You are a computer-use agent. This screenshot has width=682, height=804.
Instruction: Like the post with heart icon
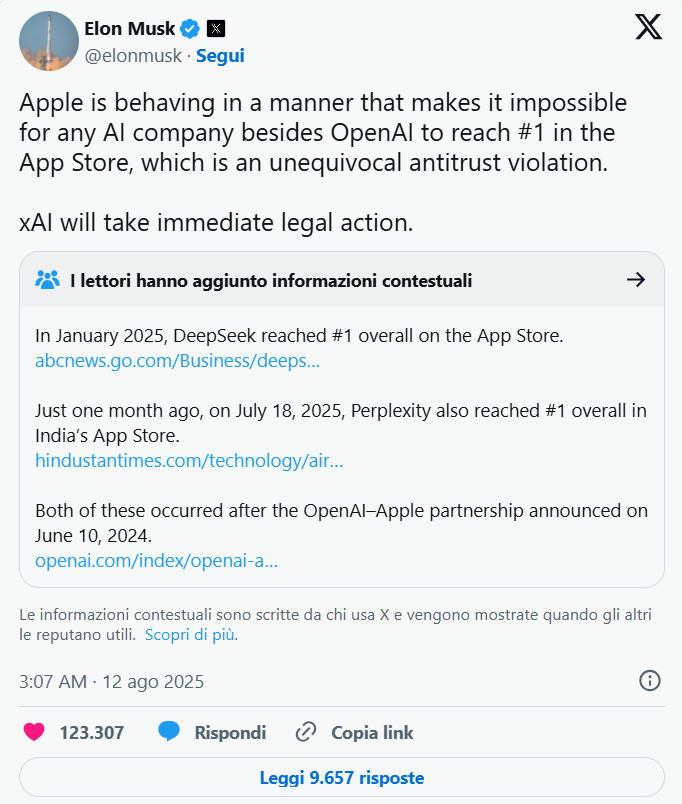34,732
